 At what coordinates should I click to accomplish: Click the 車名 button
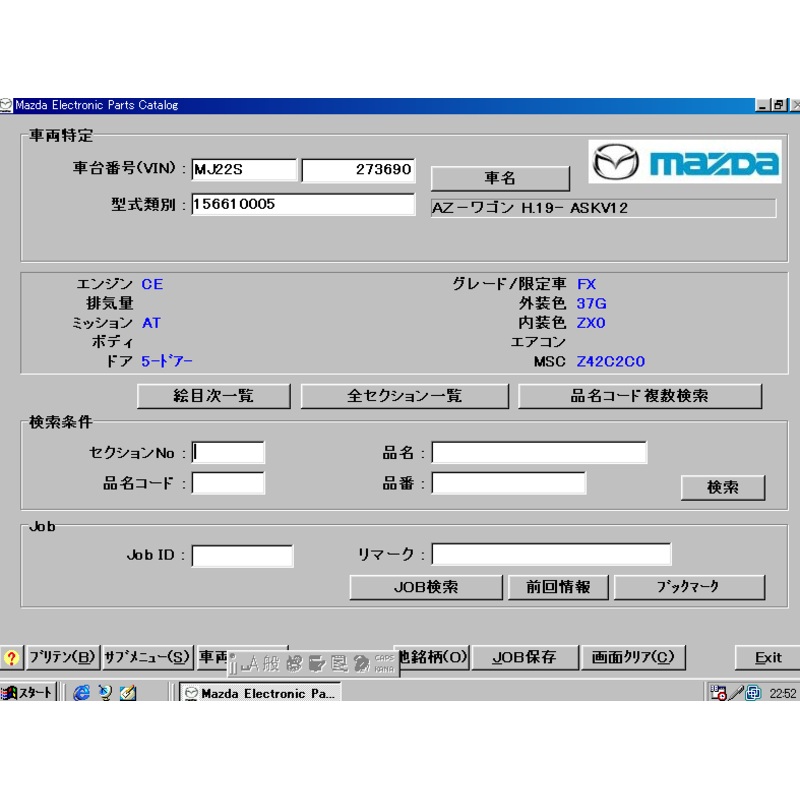(500, 178)
